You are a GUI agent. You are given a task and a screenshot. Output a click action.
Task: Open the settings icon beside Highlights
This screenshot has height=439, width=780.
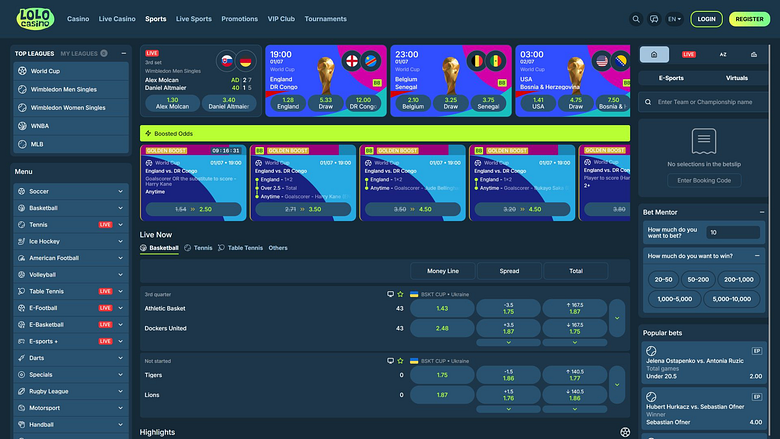click(625, 432)
